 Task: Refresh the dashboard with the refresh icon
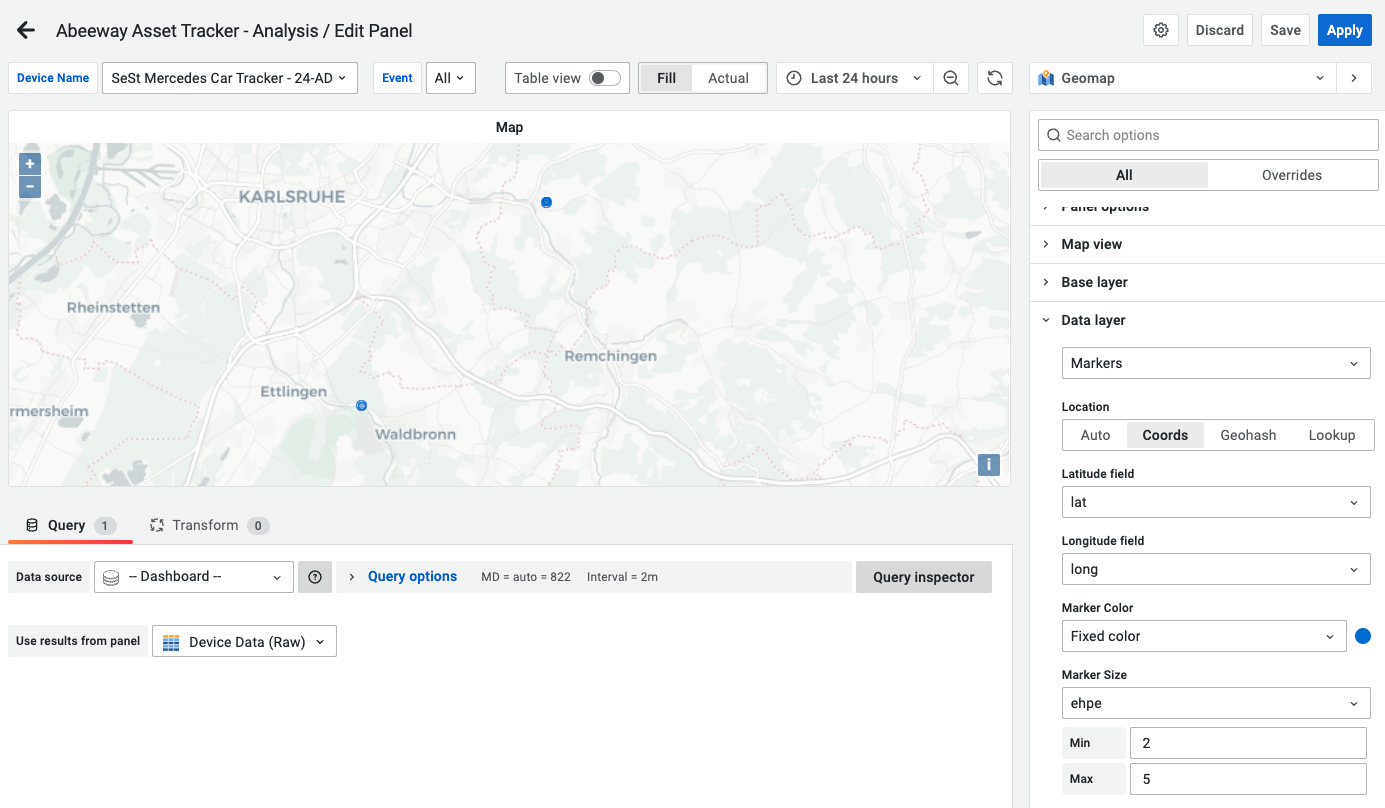(994, 78)
